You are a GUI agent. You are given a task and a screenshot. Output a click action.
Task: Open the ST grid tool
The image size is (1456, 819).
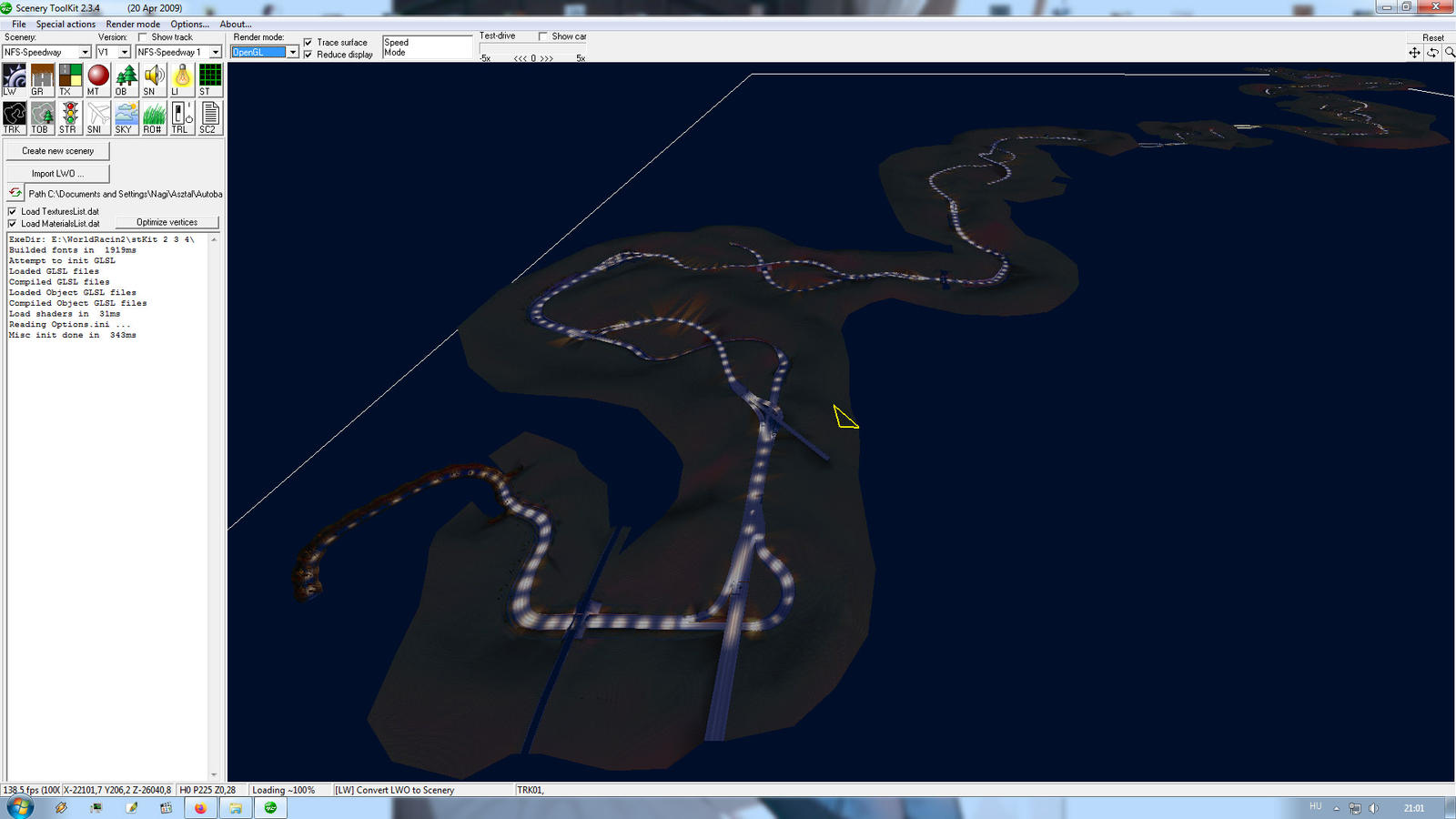point(210,79)
